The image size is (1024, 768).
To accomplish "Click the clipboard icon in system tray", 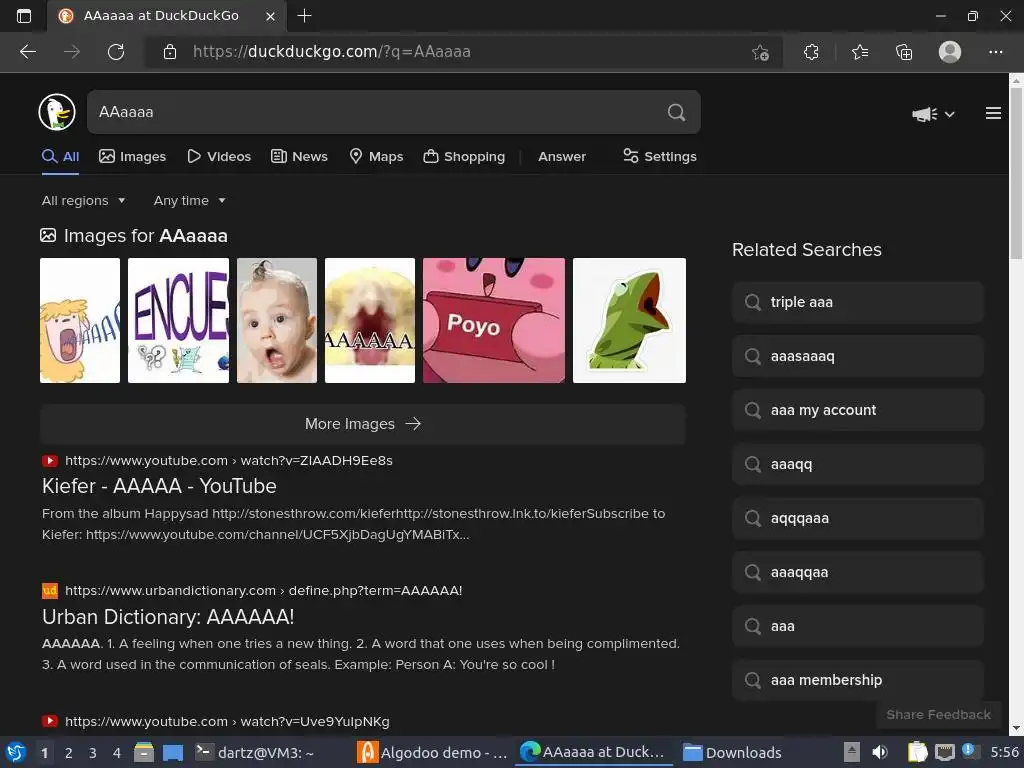I will 918,752.
